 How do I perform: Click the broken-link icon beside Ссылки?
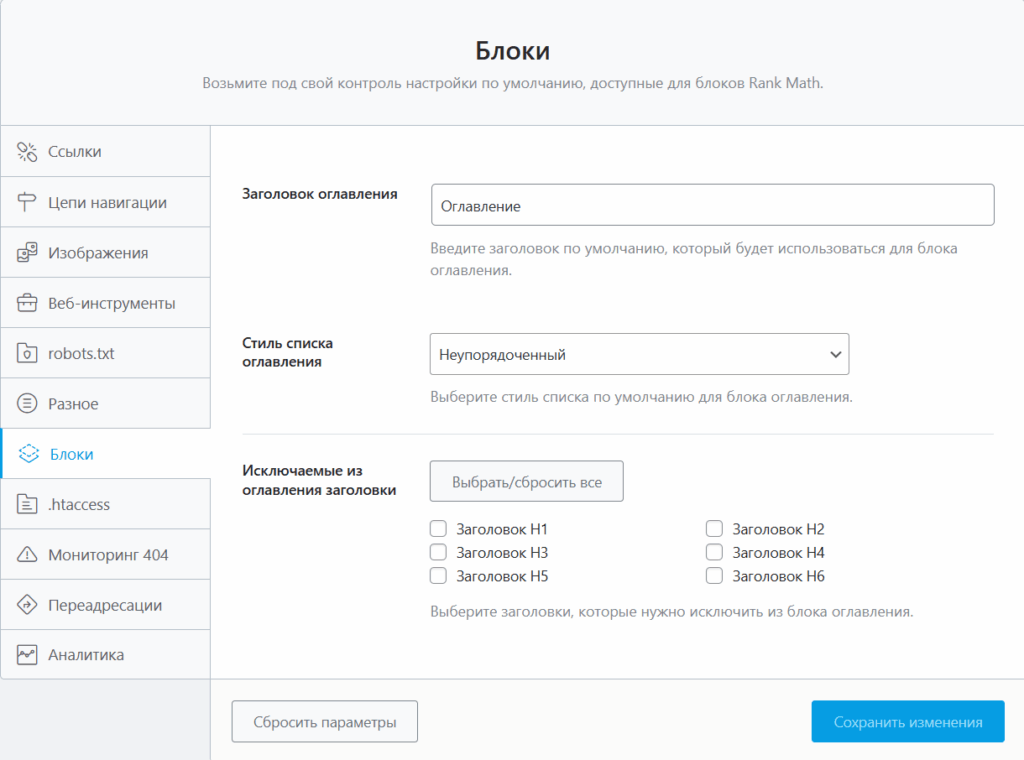tap(28, 152)
